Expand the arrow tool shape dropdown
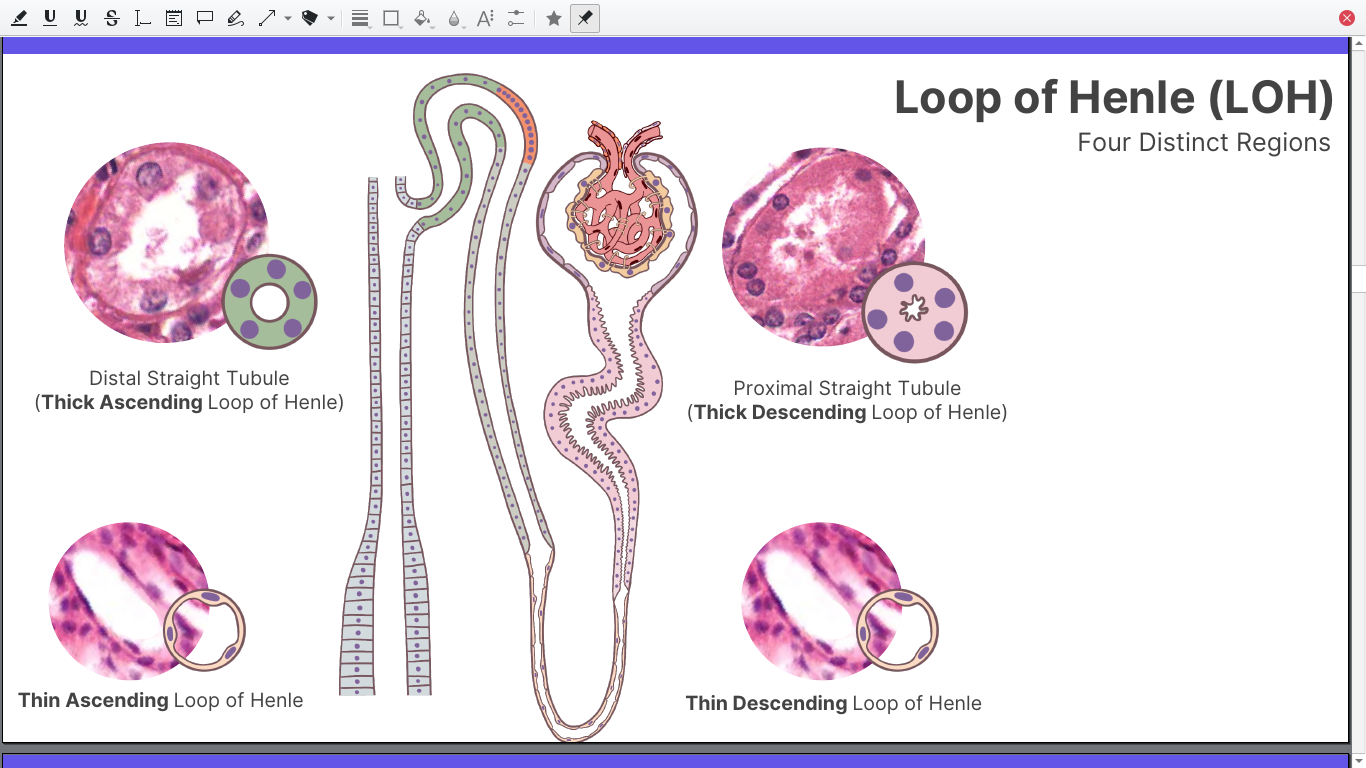1366x768 pixels. tap(288, 18)
